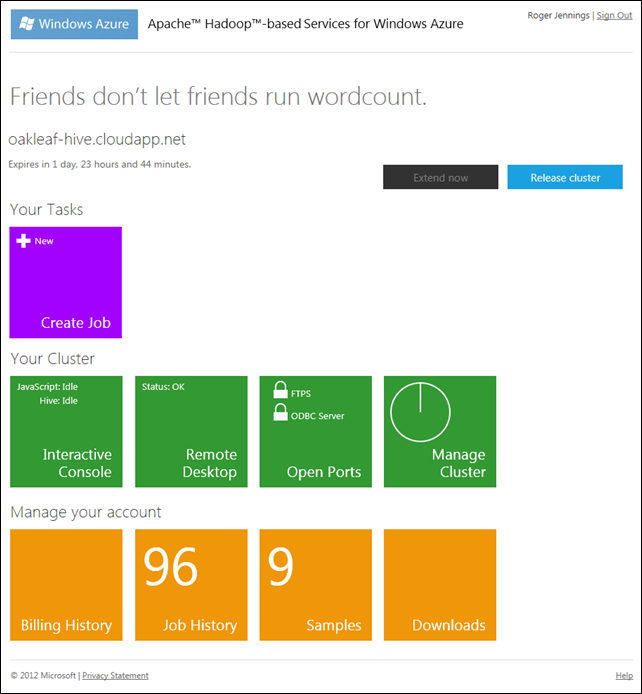The height and width of the screenshot is (694, 642).
Task: Click the Sign Out link
Action: pos(614,15)
